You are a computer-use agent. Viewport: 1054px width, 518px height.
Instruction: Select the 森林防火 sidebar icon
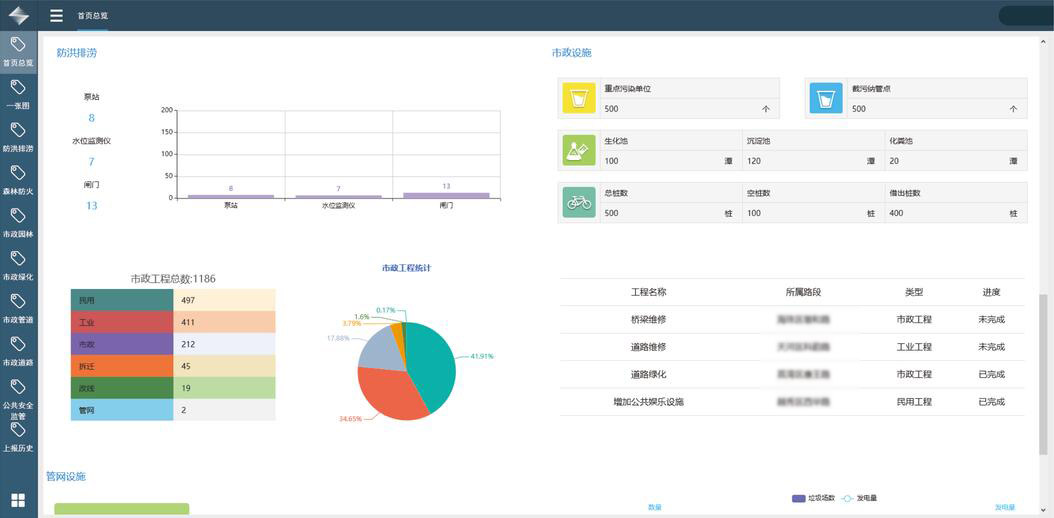coord(18,179)
